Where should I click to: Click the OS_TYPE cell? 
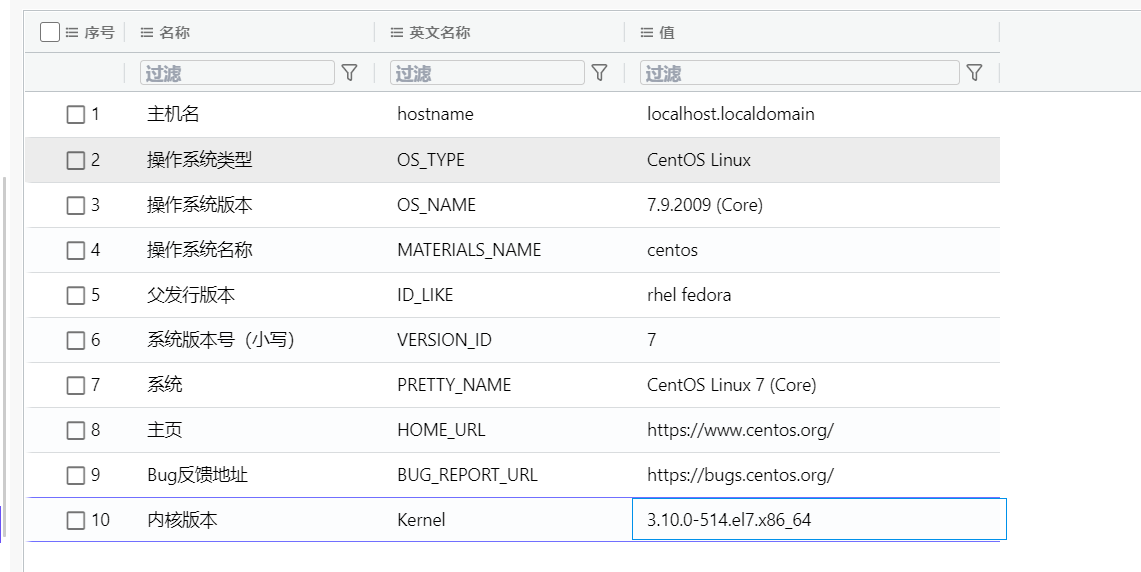(431, 160)
